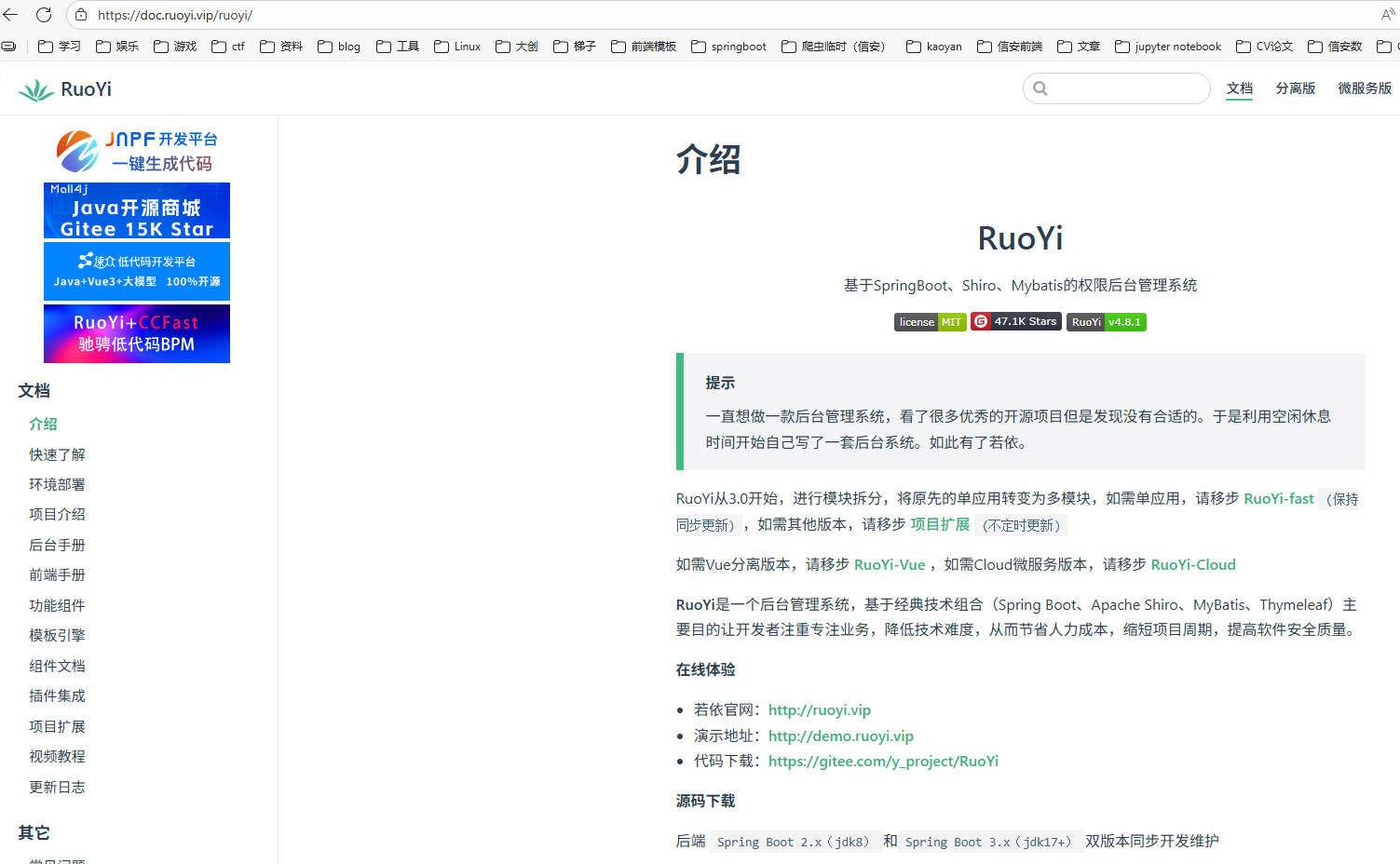This screenshot has height=864, width=1400.
Task: Open the 速众低代码开发平台 banner
Action: tap(137, 271)
